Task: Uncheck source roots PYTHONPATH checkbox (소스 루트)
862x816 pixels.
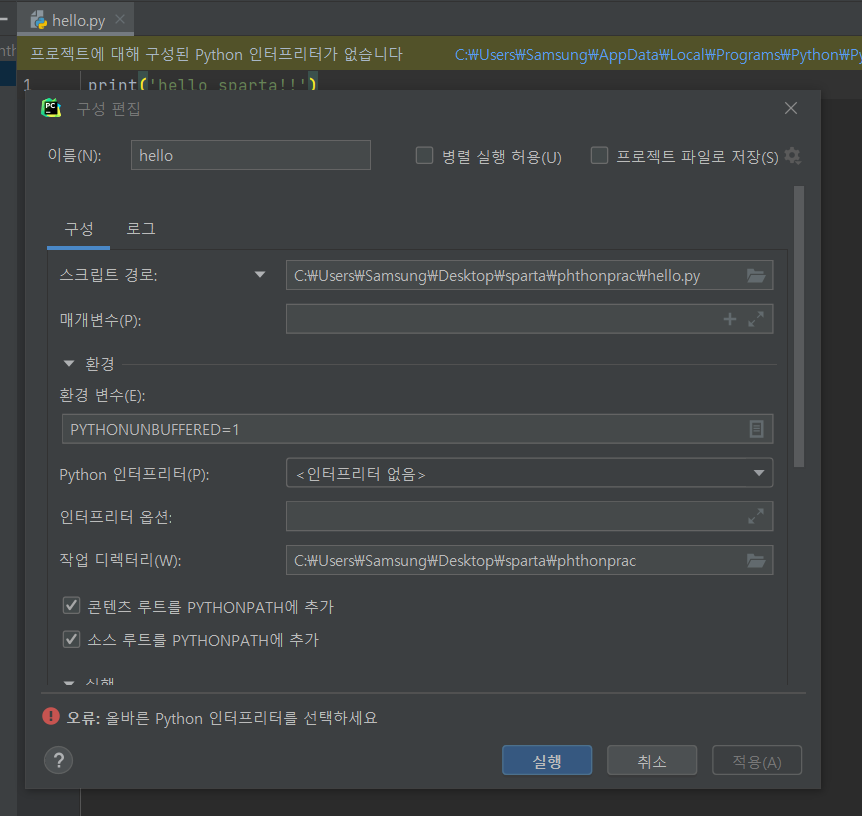Action: (71, 639)
